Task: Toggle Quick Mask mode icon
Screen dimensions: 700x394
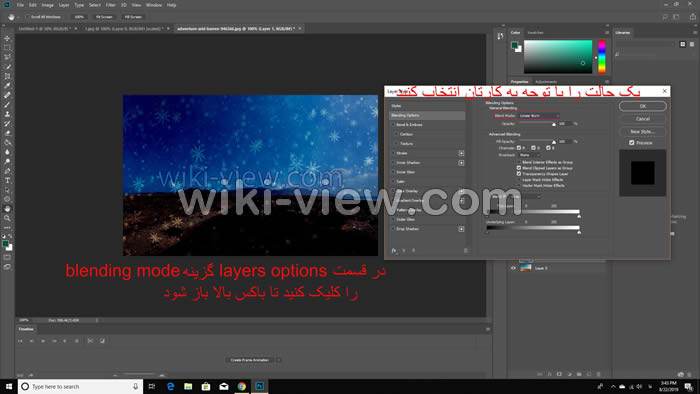Action: coord(7,257)
